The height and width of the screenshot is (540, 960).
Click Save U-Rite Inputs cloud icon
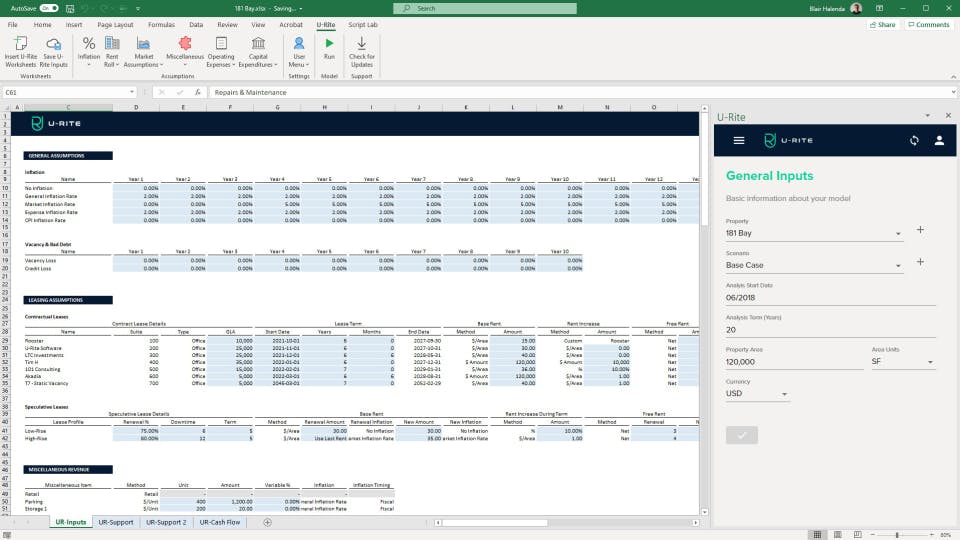click(53, 44)
